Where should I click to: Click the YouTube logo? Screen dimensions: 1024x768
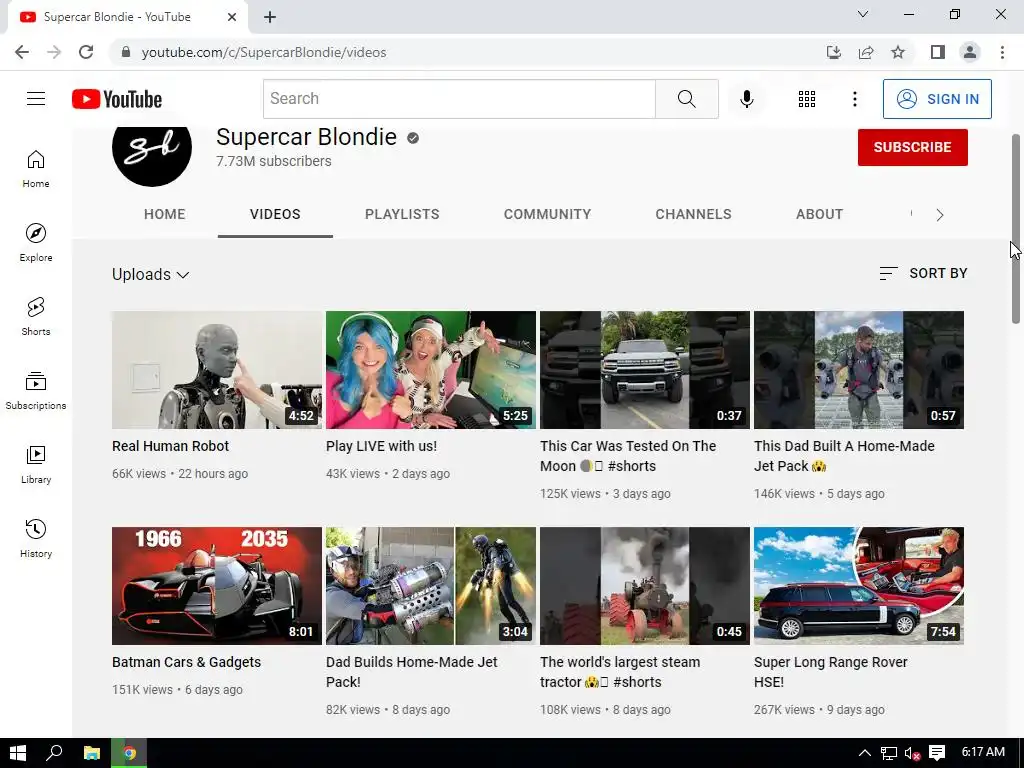point(117,99)
